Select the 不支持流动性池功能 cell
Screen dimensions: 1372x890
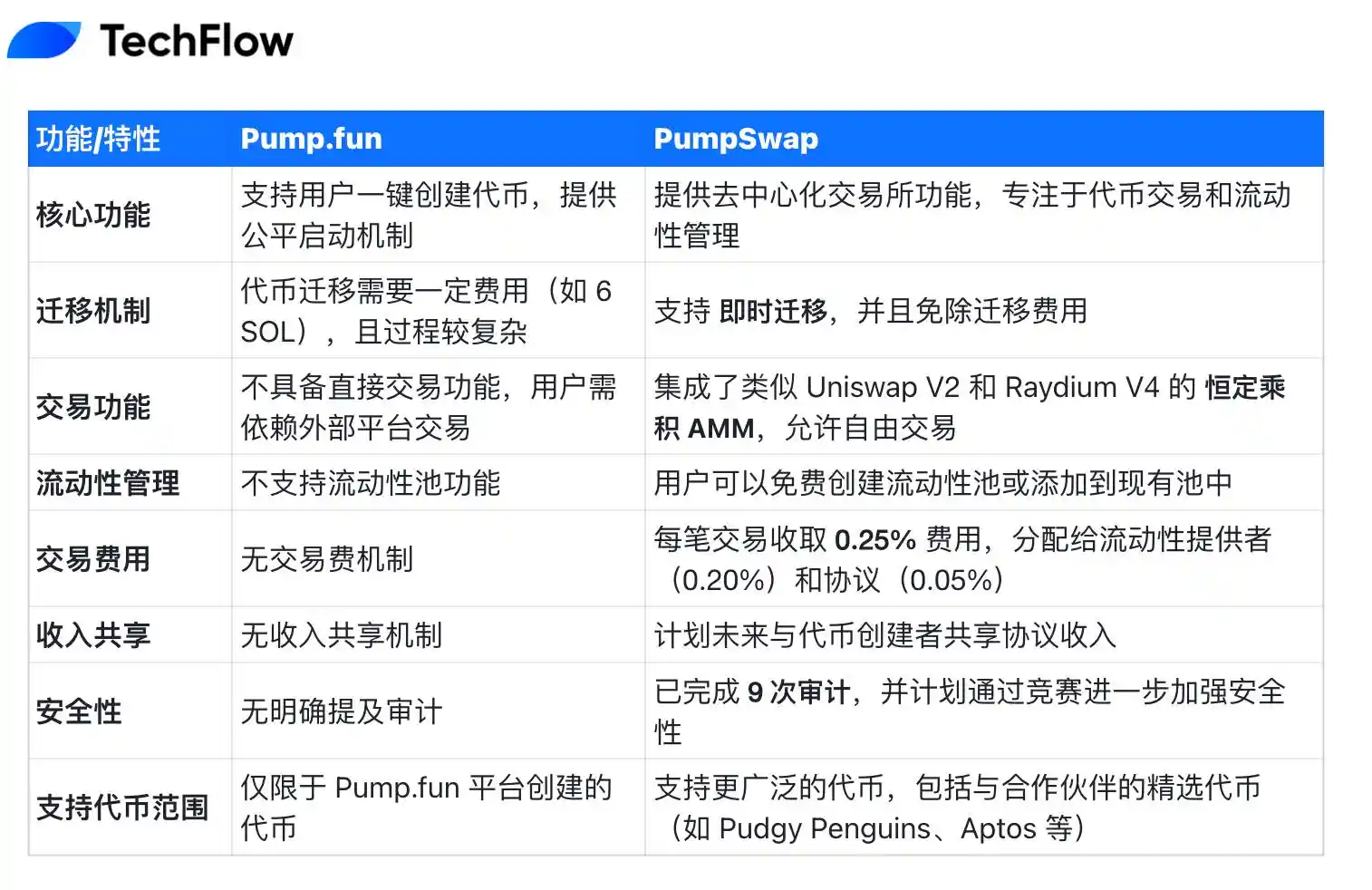coord(370,483)
